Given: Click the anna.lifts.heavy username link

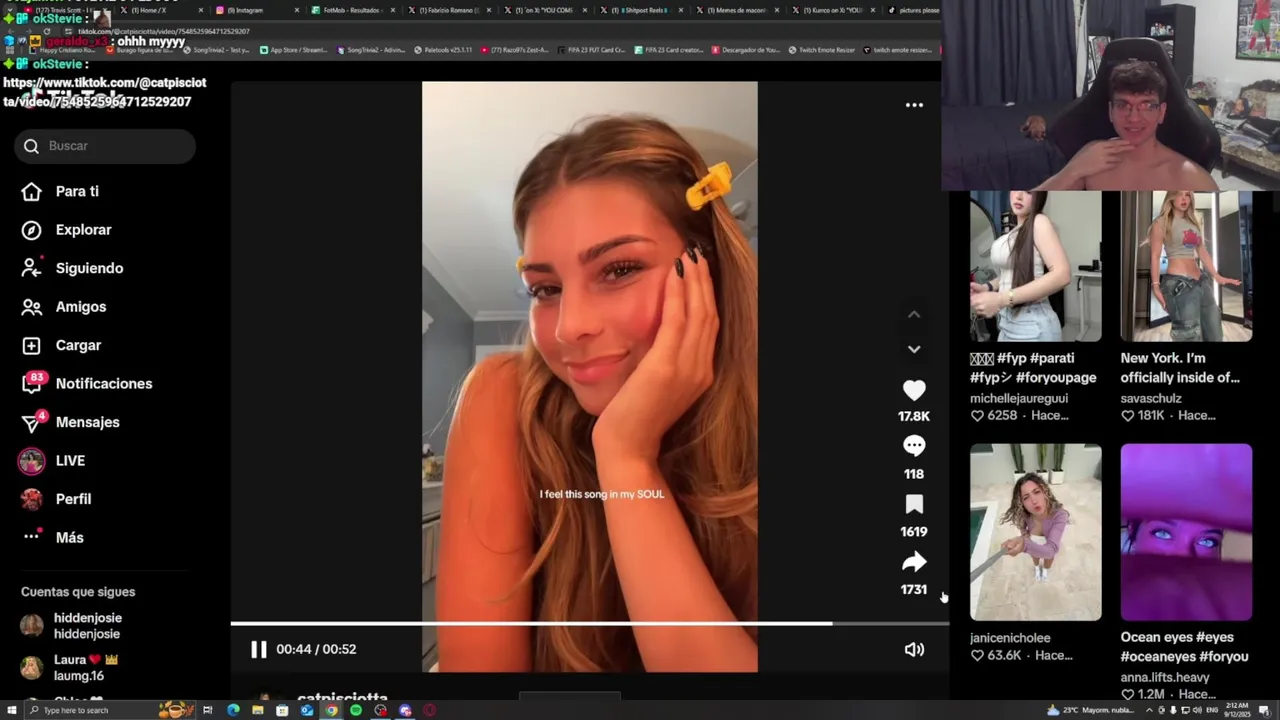Looking at the screenshot, I should pos(1165,677).
